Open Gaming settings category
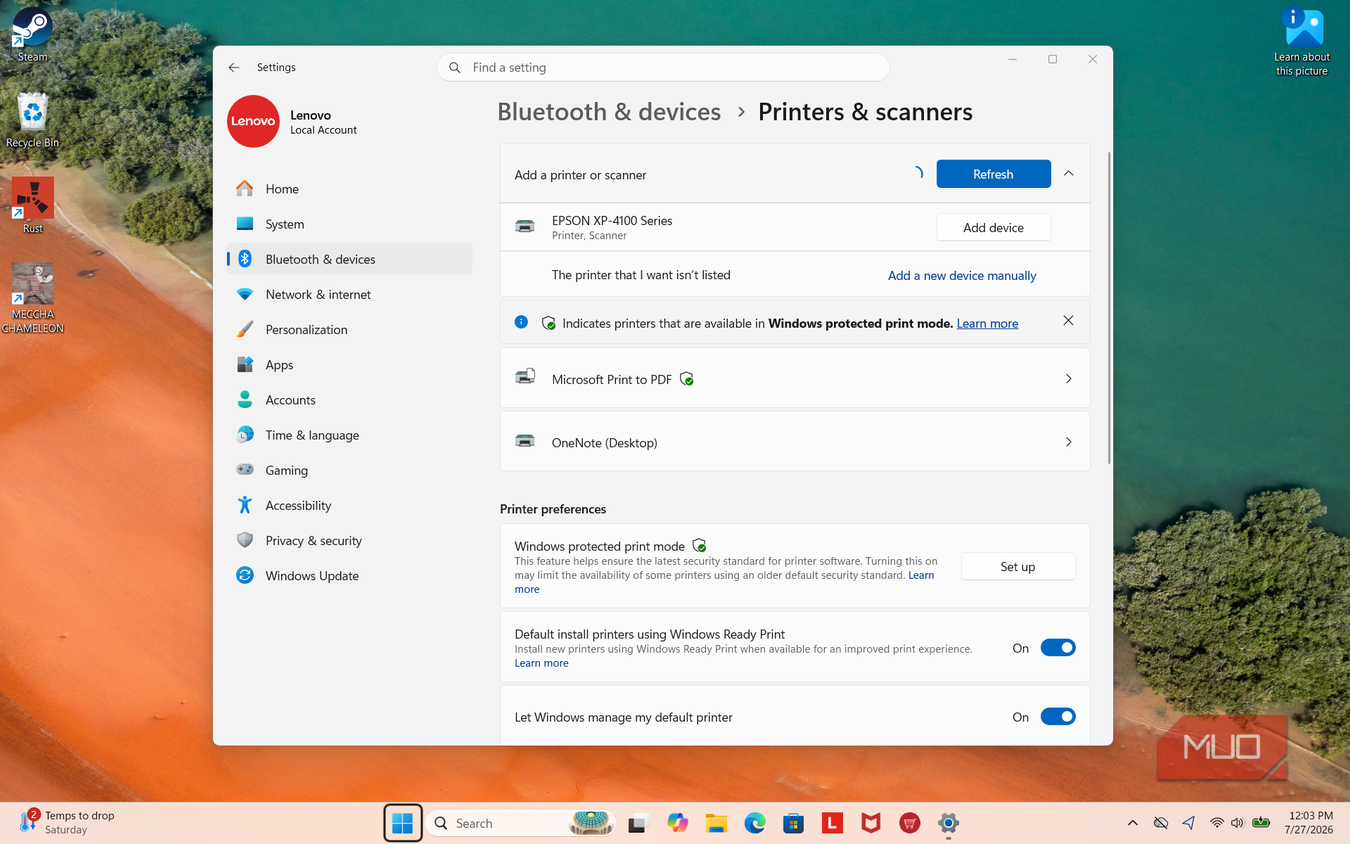Viewport: 1350px width, 844px height. pos(349,470)
